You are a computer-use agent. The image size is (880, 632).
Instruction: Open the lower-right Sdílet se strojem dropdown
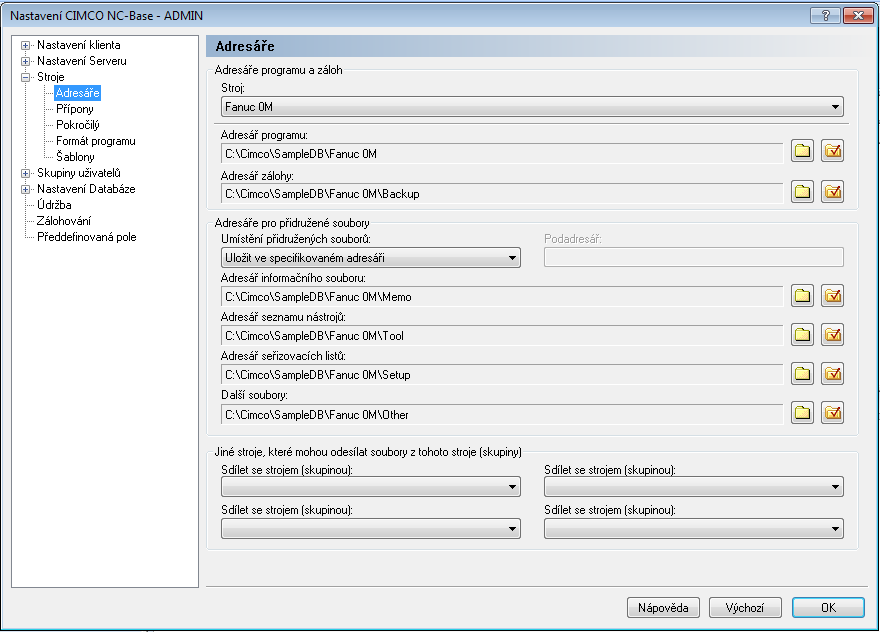click(x=694, y=529)
